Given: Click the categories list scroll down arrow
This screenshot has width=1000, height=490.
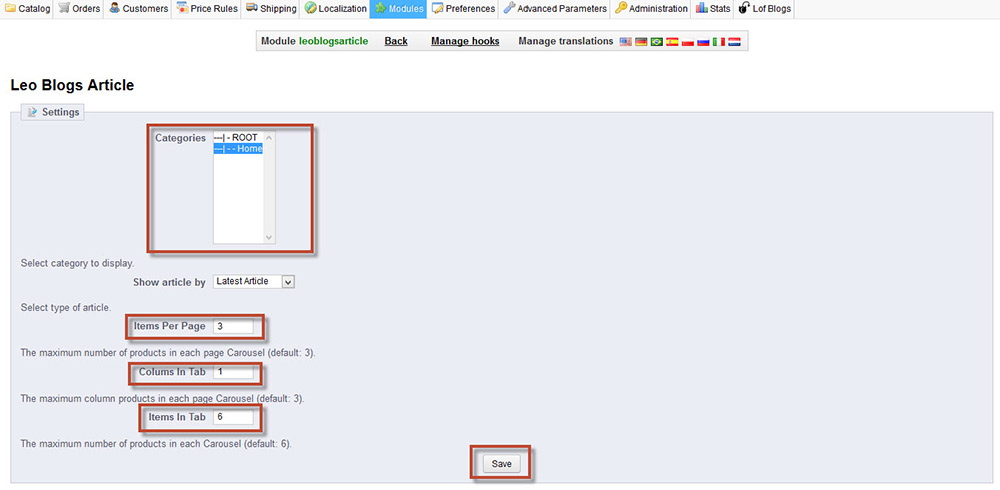Looking at the screenshot, I should point(268,237).
